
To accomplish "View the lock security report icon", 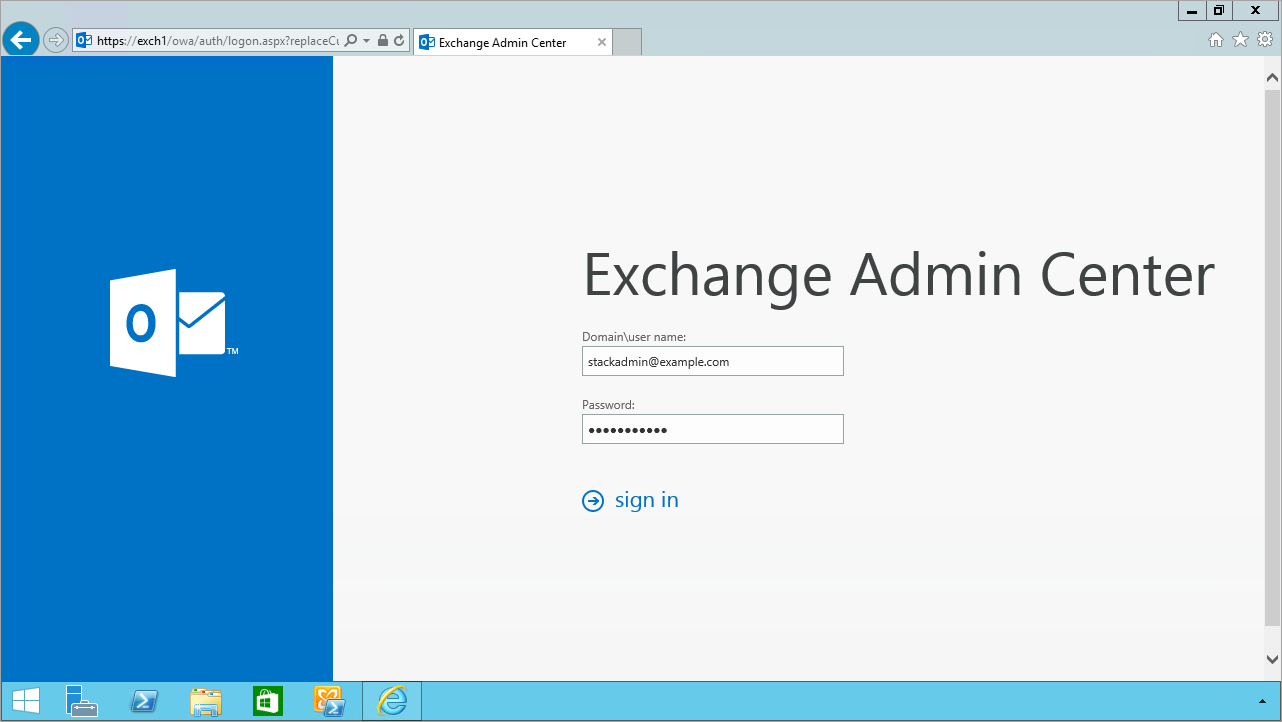I will [383, 41].
